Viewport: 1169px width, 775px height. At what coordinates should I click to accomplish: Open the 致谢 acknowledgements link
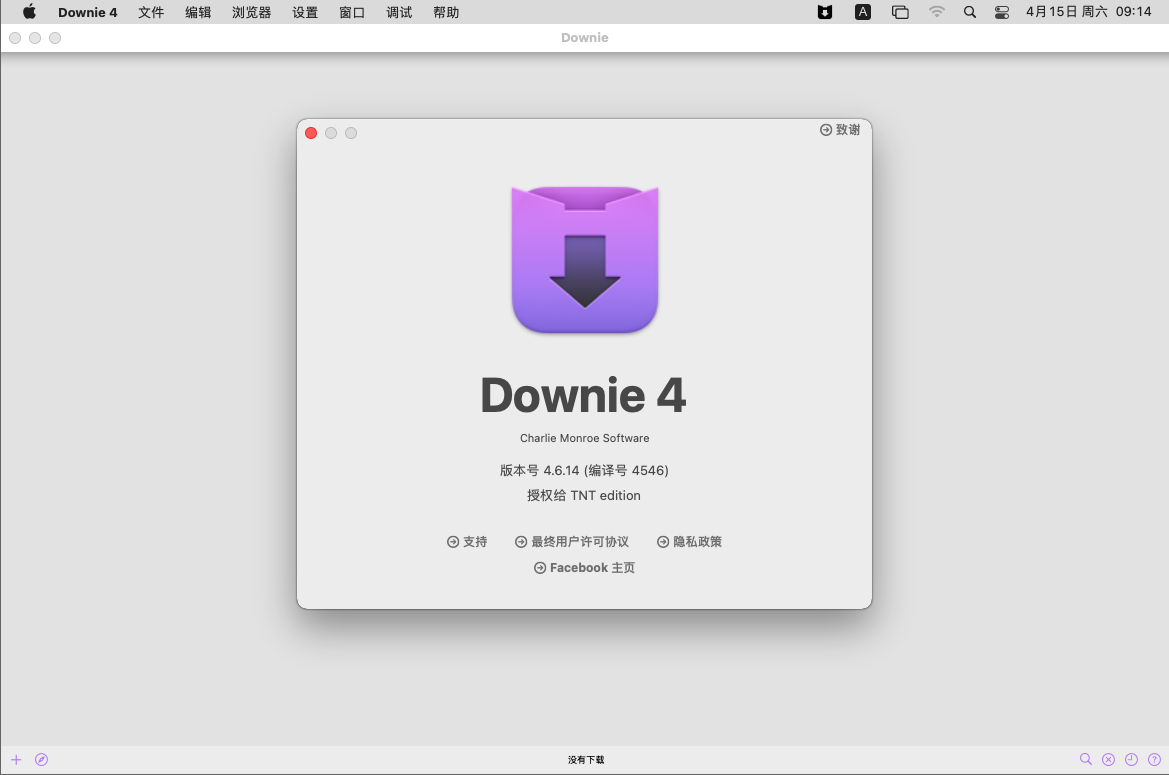839,129
